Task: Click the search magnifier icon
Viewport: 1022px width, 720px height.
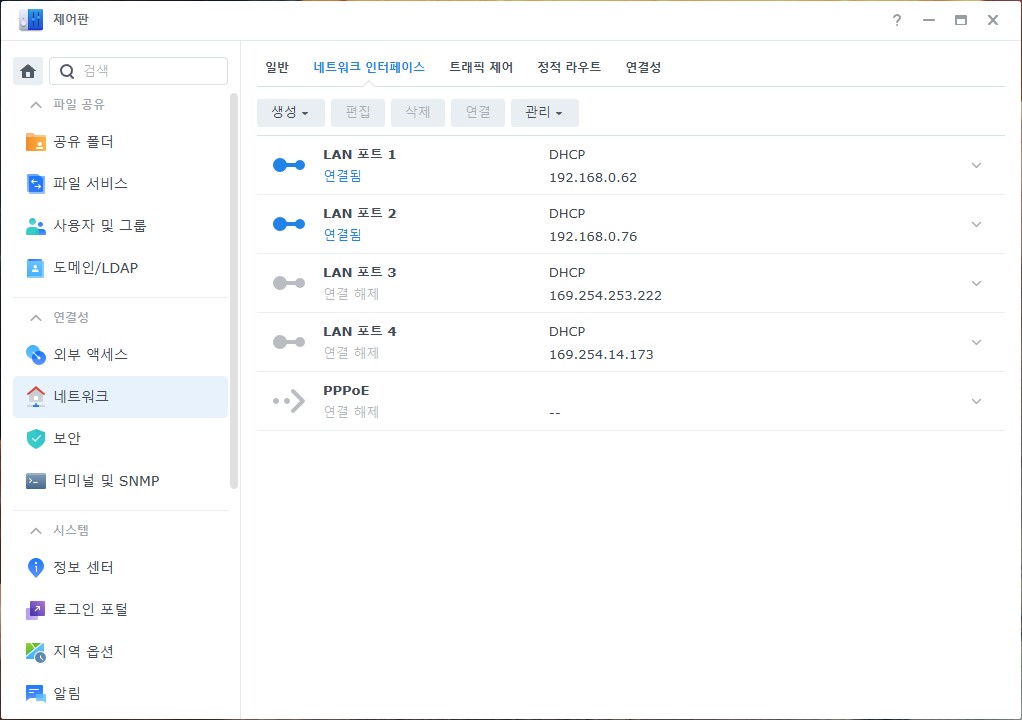Action: pyautogui.click(x=66, y=71)
